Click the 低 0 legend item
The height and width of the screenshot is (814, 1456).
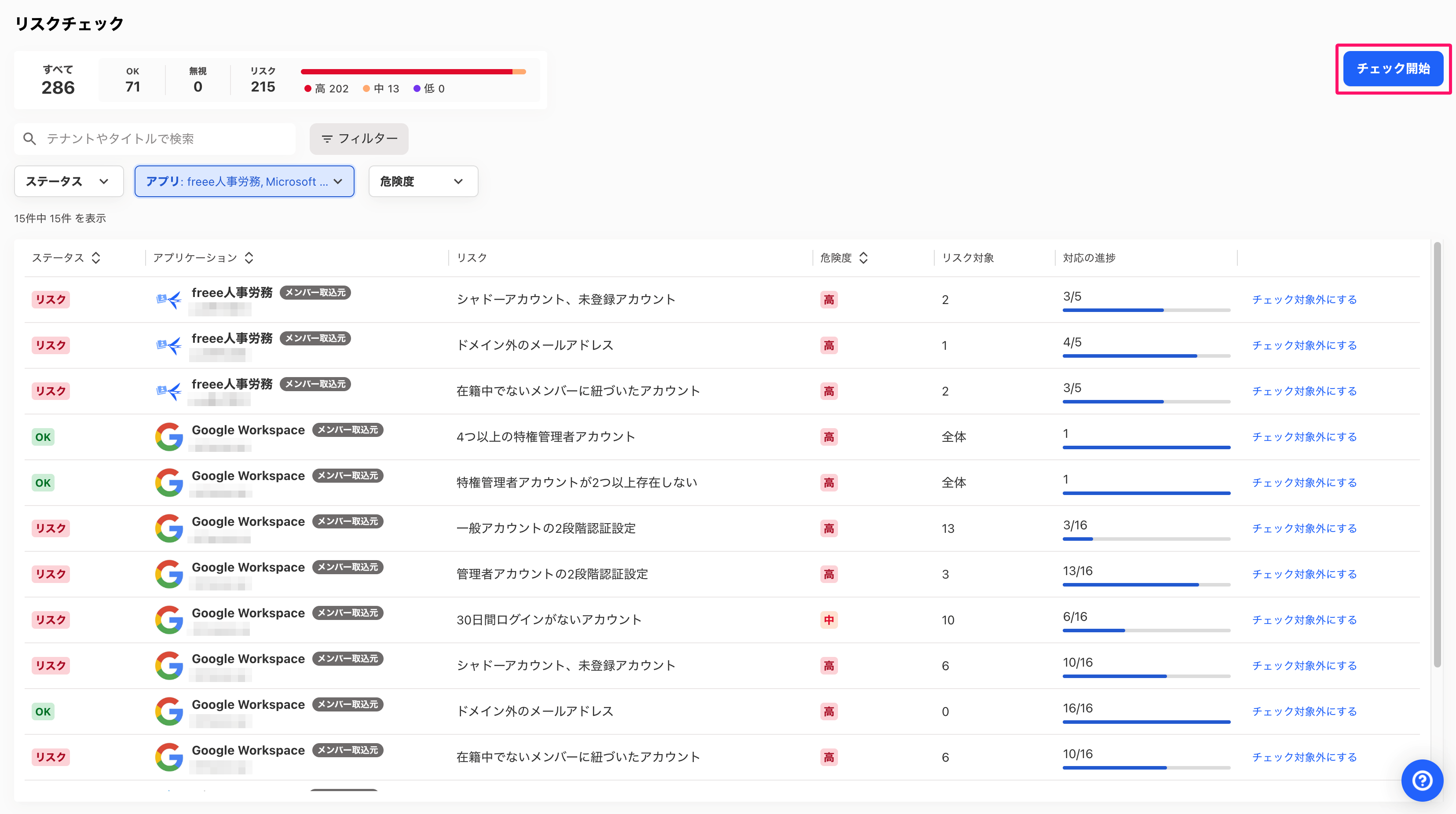(x=429, y=89)
